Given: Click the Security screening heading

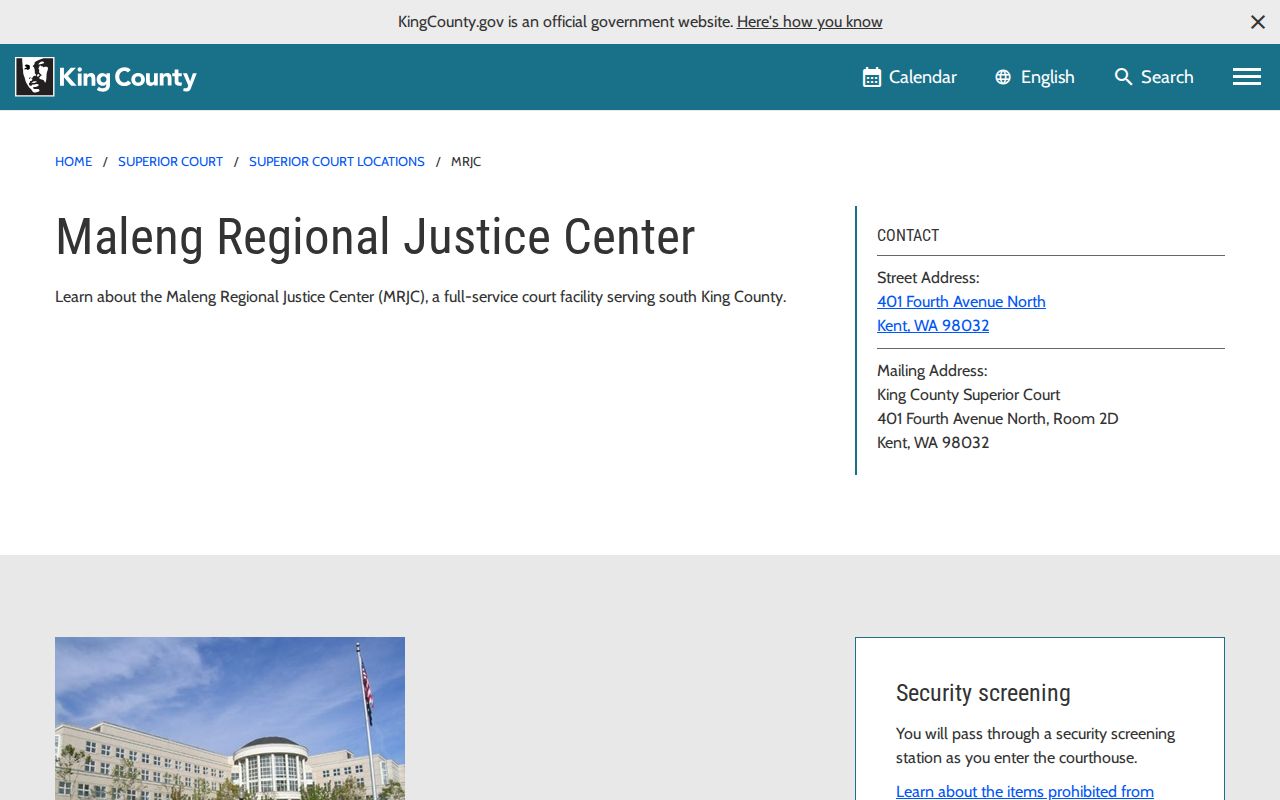Looking at the screenshot, I should 983,693.
